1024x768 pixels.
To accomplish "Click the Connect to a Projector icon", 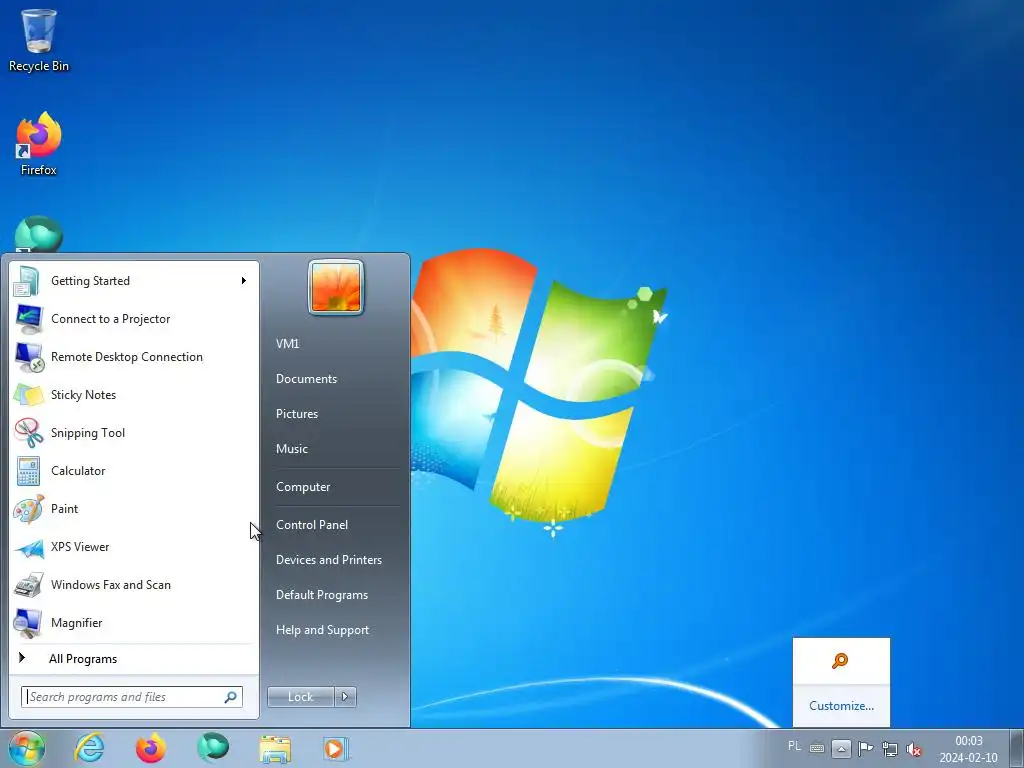I will (28, 319).
